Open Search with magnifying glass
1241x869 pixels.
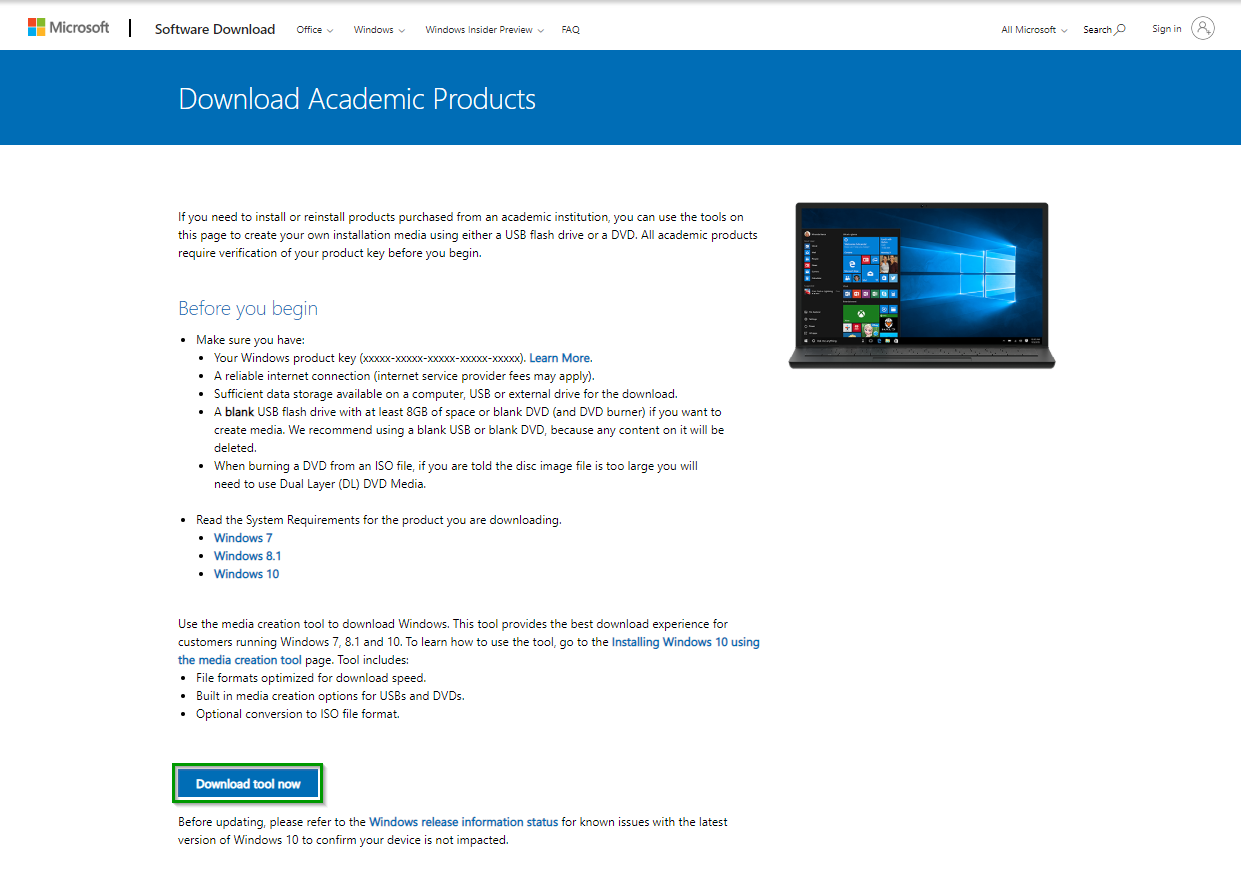1104,30
